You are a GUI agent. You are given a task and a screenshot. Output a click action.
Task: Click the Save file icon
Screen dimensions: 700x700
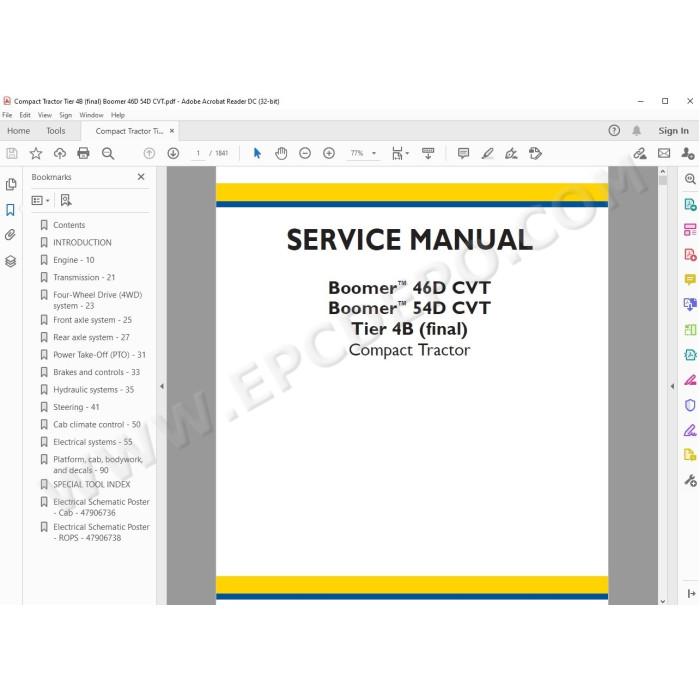tap(12, 154)
